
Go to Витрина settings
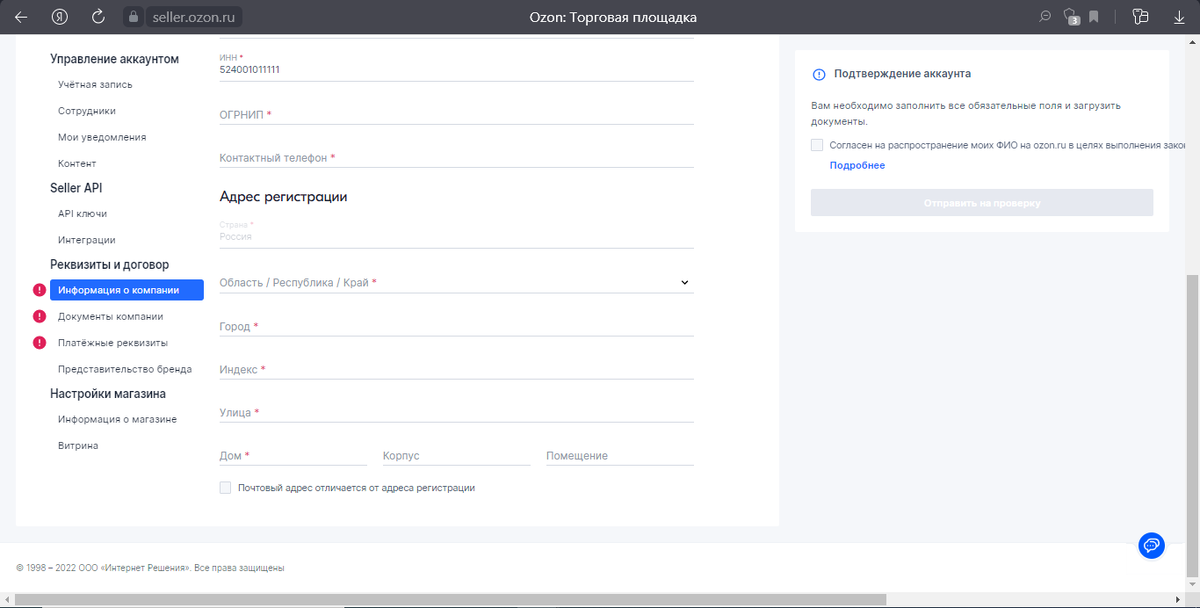coord(78,445)
